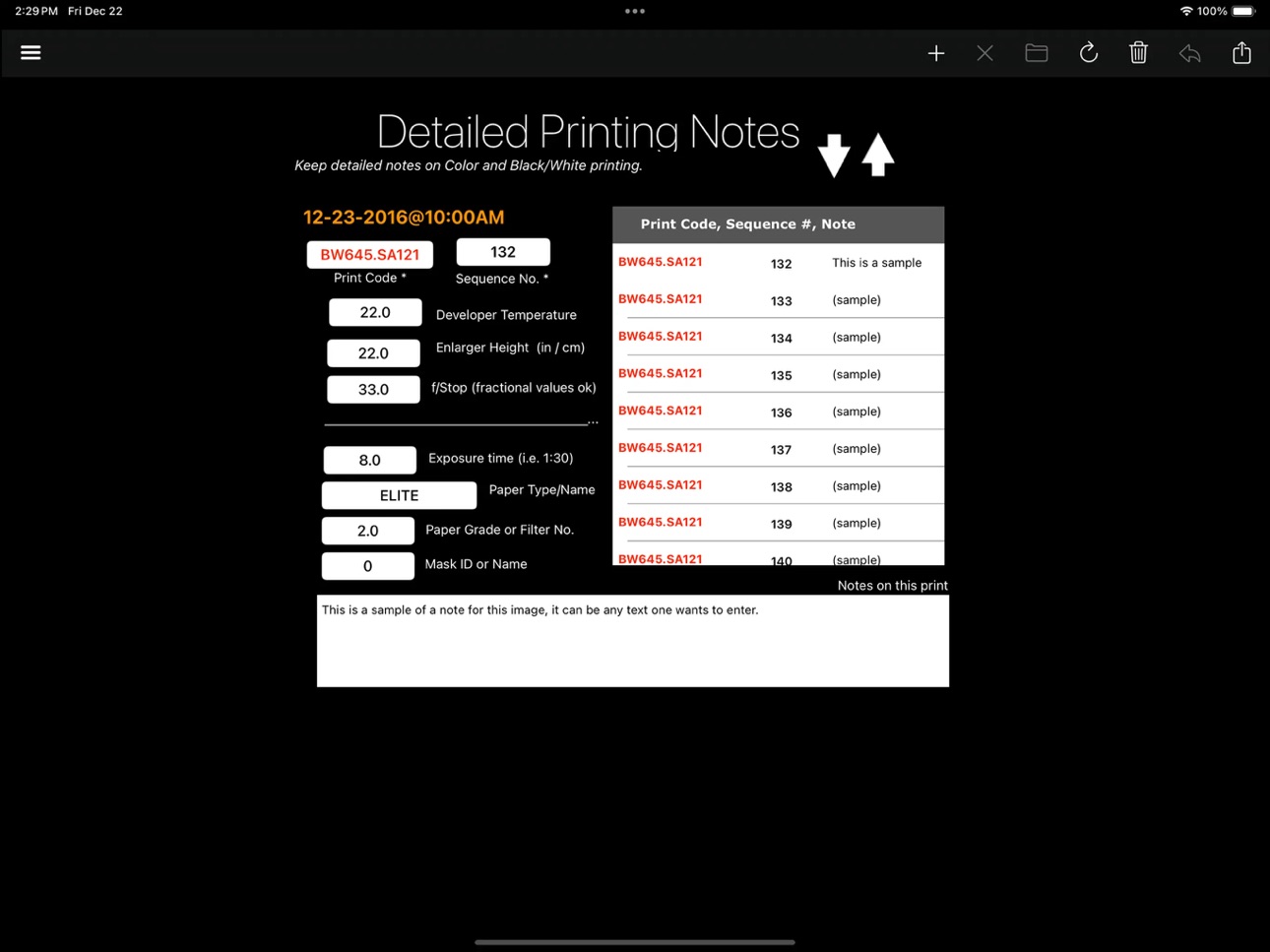Select list row with sequence 132
Viewport: 1270px width, 952px height.
779,263
